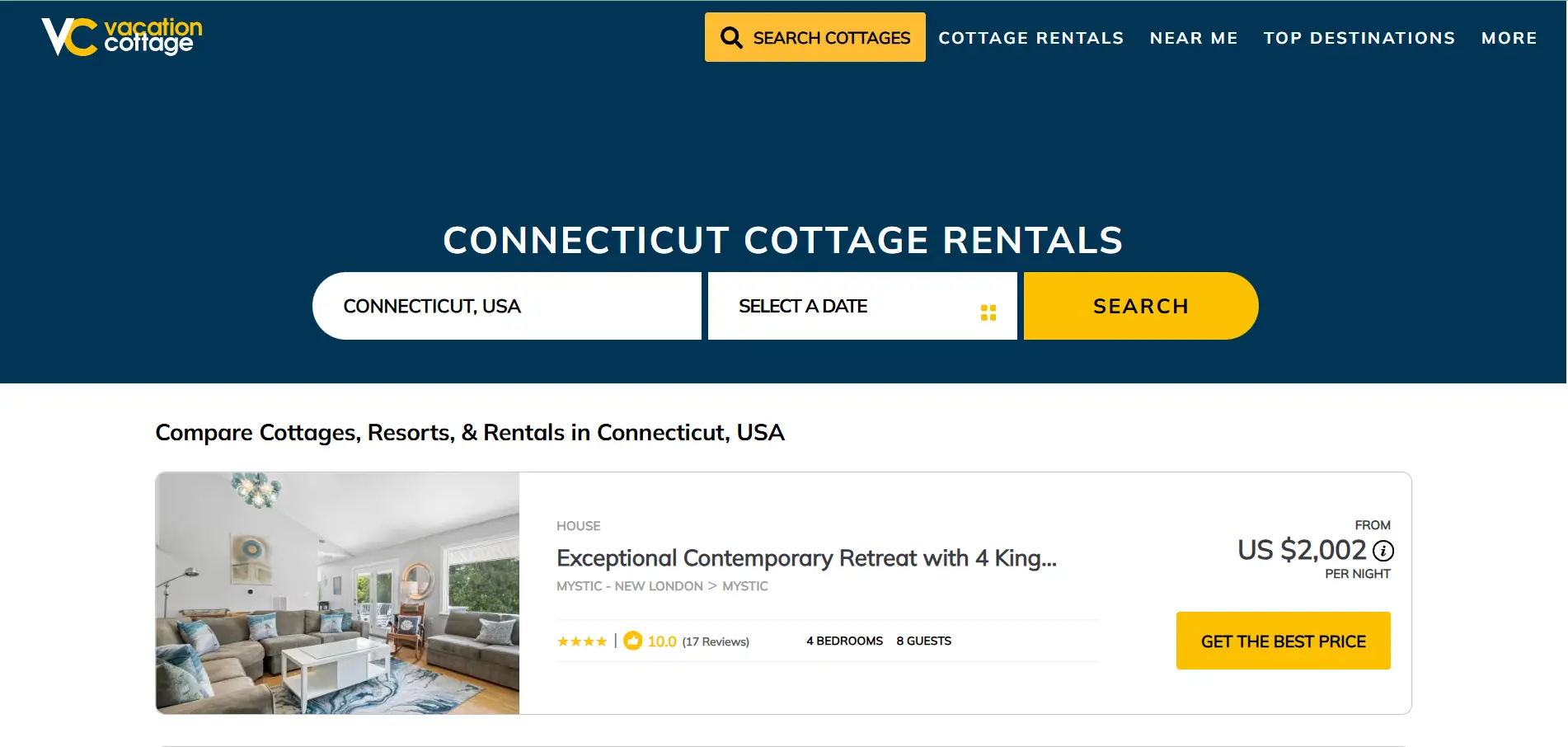Click the four-star rating icons
This screenshot has width=1568, height=747.
click(582, 641)
